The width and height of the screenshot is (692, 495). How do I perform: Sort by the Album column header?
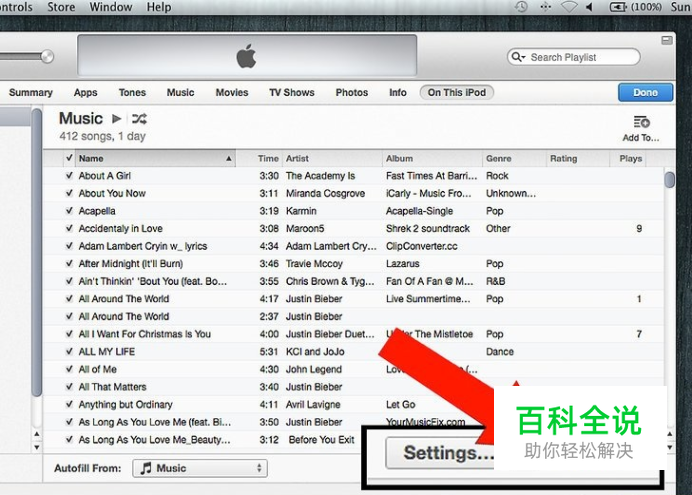[x=432, y=158]
